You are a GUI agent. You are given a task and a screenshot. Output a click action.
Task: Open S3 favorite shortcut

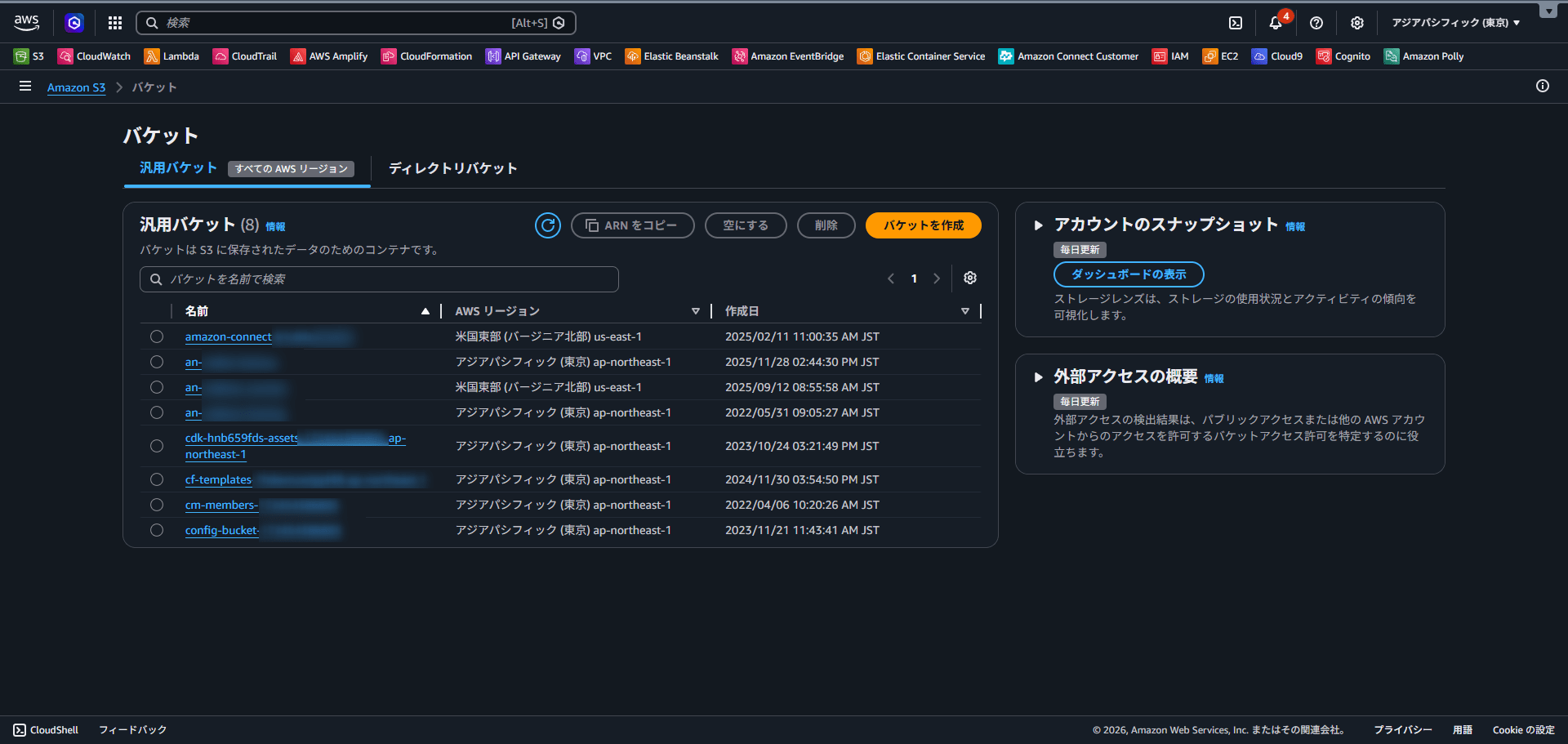(x=29, y=56)
